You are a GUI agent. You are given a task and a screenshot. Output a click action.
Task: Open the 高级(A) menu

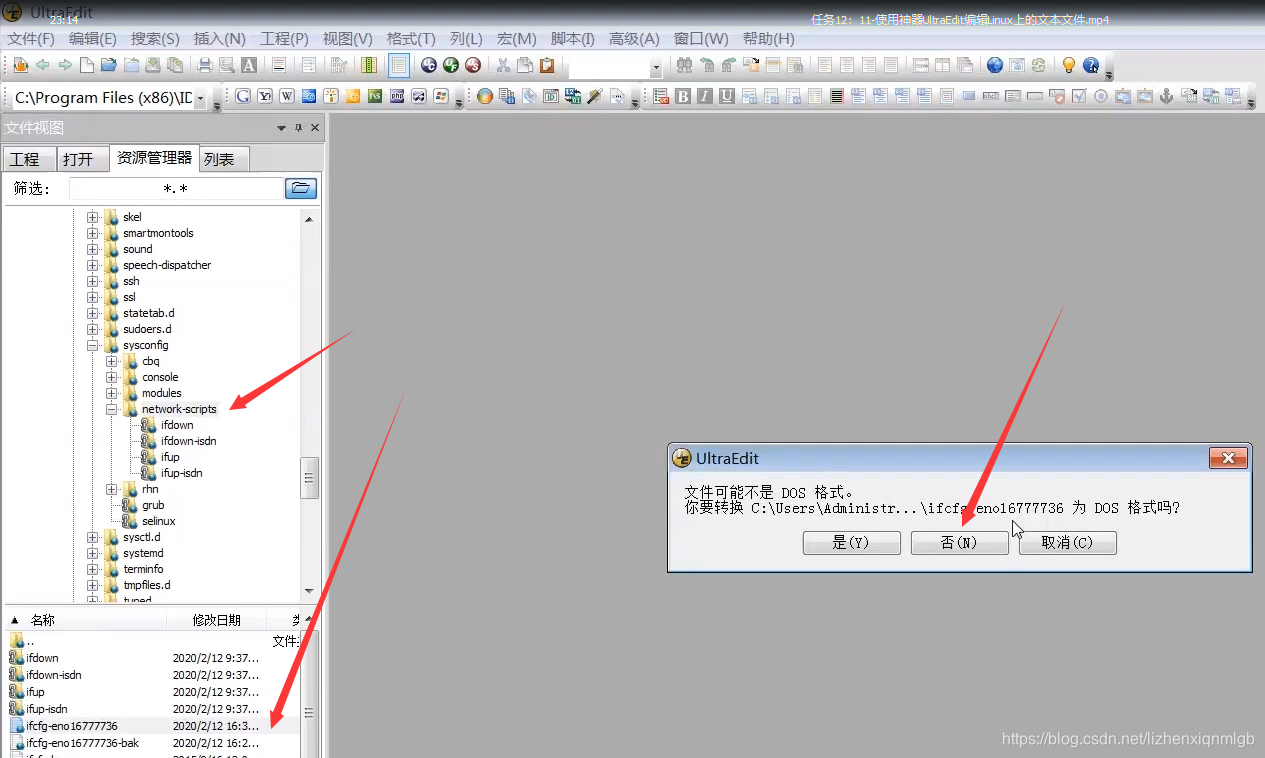(634, 38)
